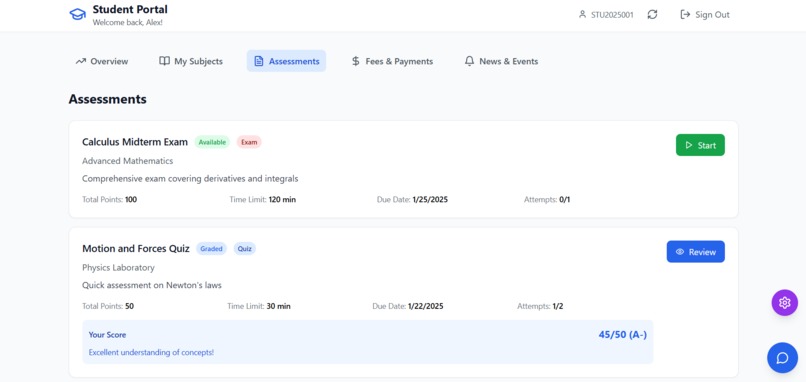Click the Time Limit 30 min value
Viewport: 806px width, 382px height.
(278, 306)
